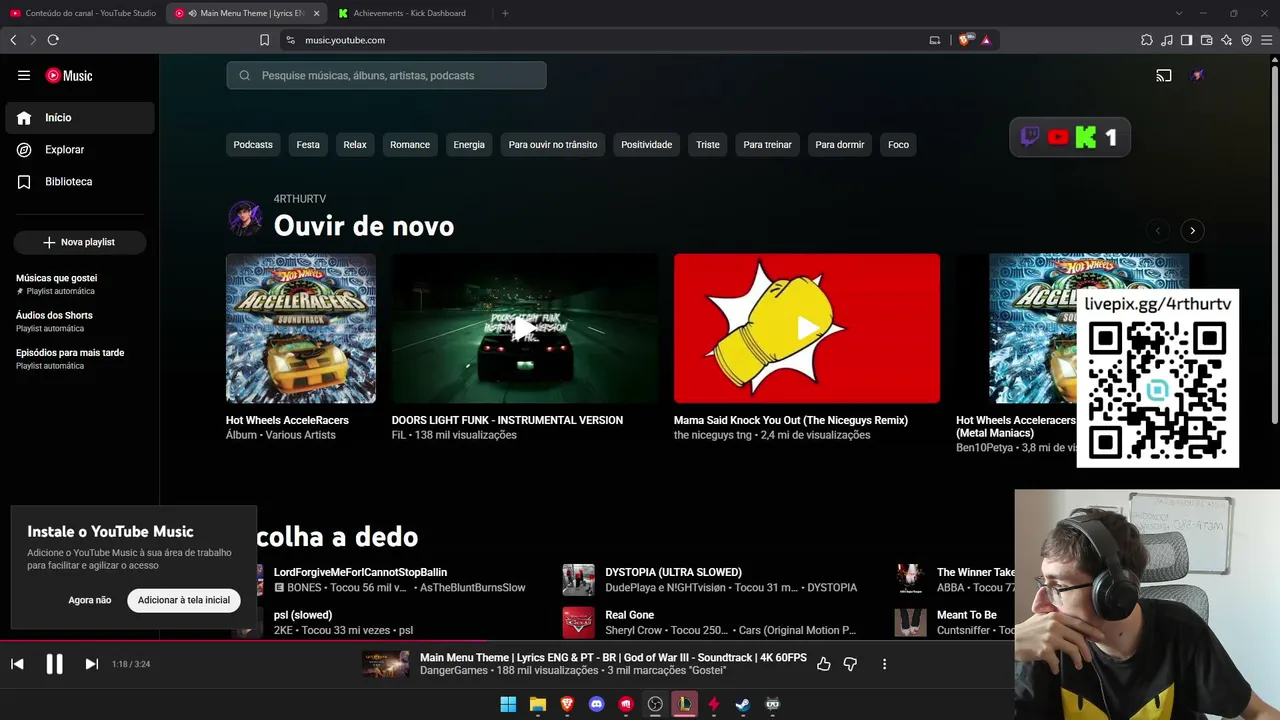Open the 4RTHURTV channel avatar
The width and height of the screenshot is (1280, 720).
coord(245,217)
